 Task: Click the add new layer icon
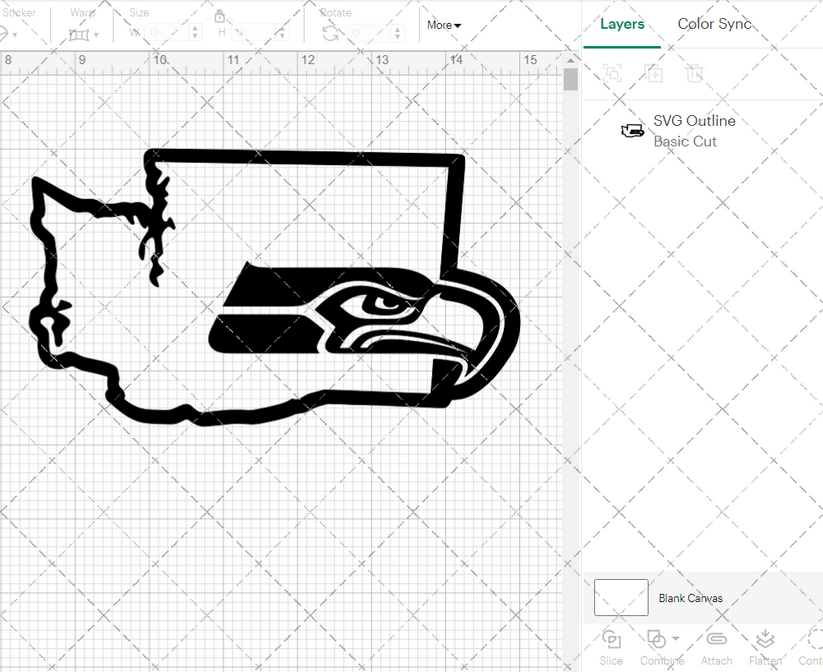pos(654,73)
